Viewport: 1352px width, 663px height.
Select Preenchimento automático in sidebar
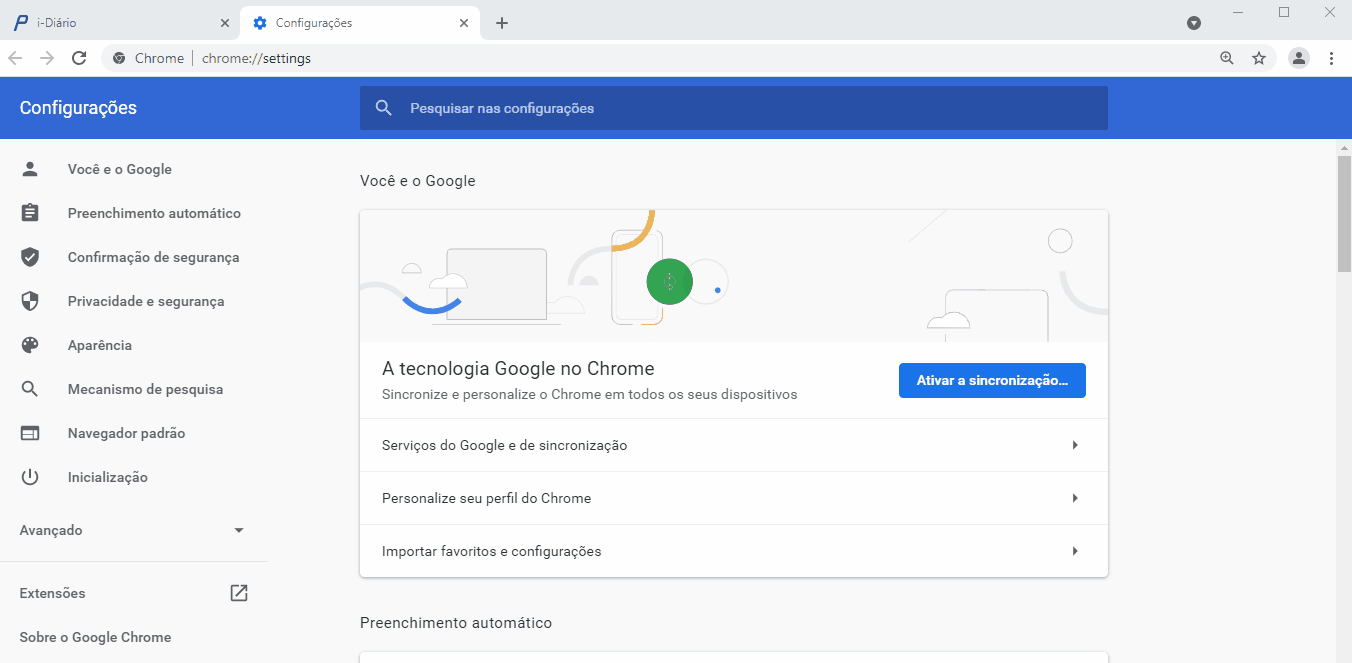click(154, 213)
